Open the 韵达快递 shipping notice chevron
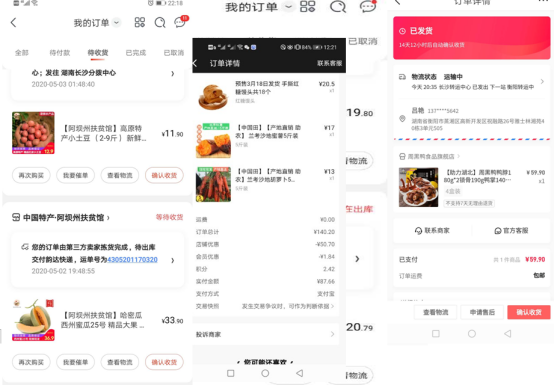554x385 pixels. [x=173, y=260]
